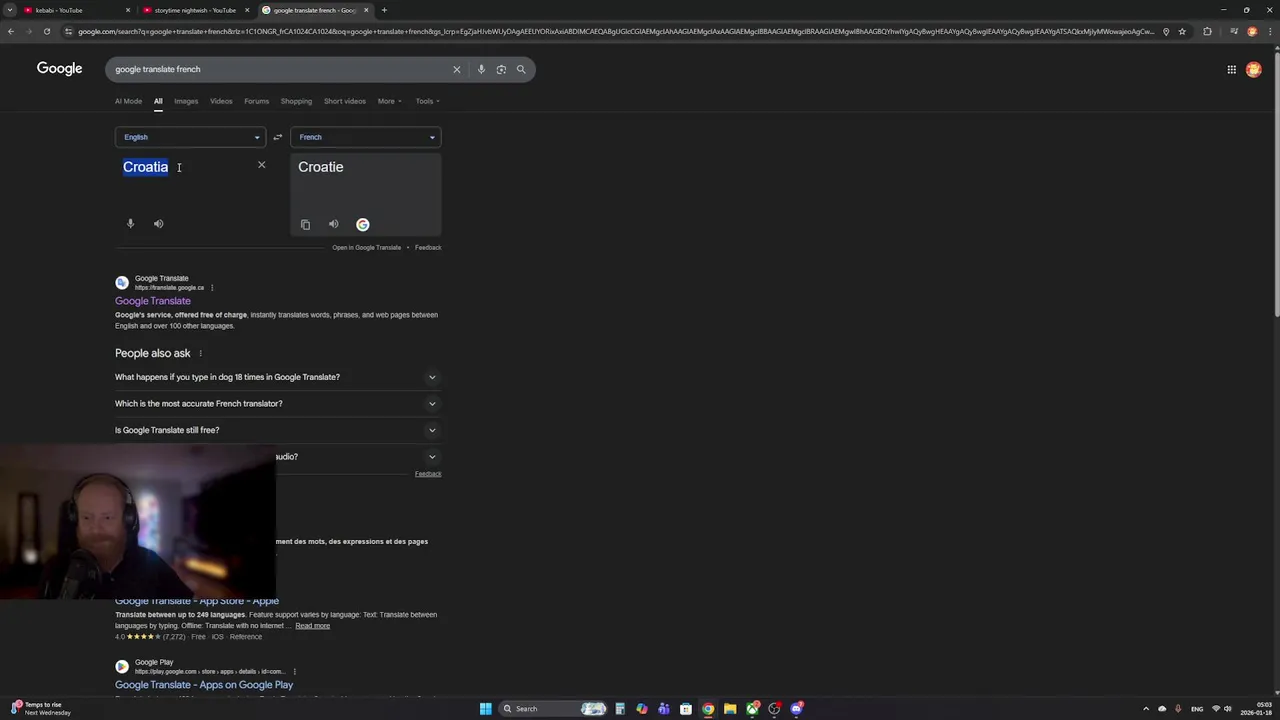The image size is (1280, 720).
Task: Open the English source language dropdown
Action: (x=190, y=137)
